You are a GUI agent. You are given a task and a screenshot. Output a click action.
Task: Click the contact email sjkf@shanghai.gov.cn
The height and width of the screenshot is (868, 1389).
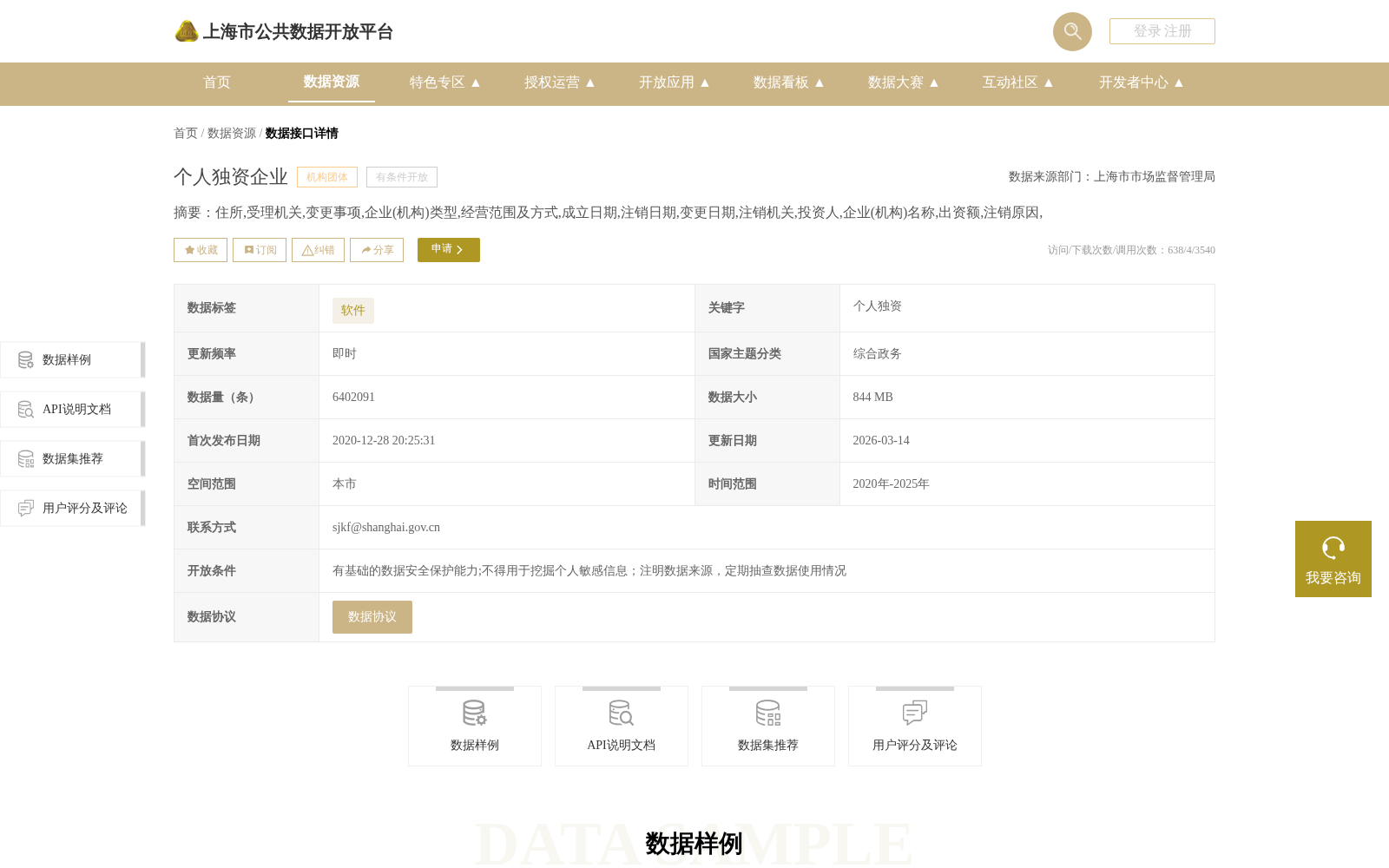[386, 527]
